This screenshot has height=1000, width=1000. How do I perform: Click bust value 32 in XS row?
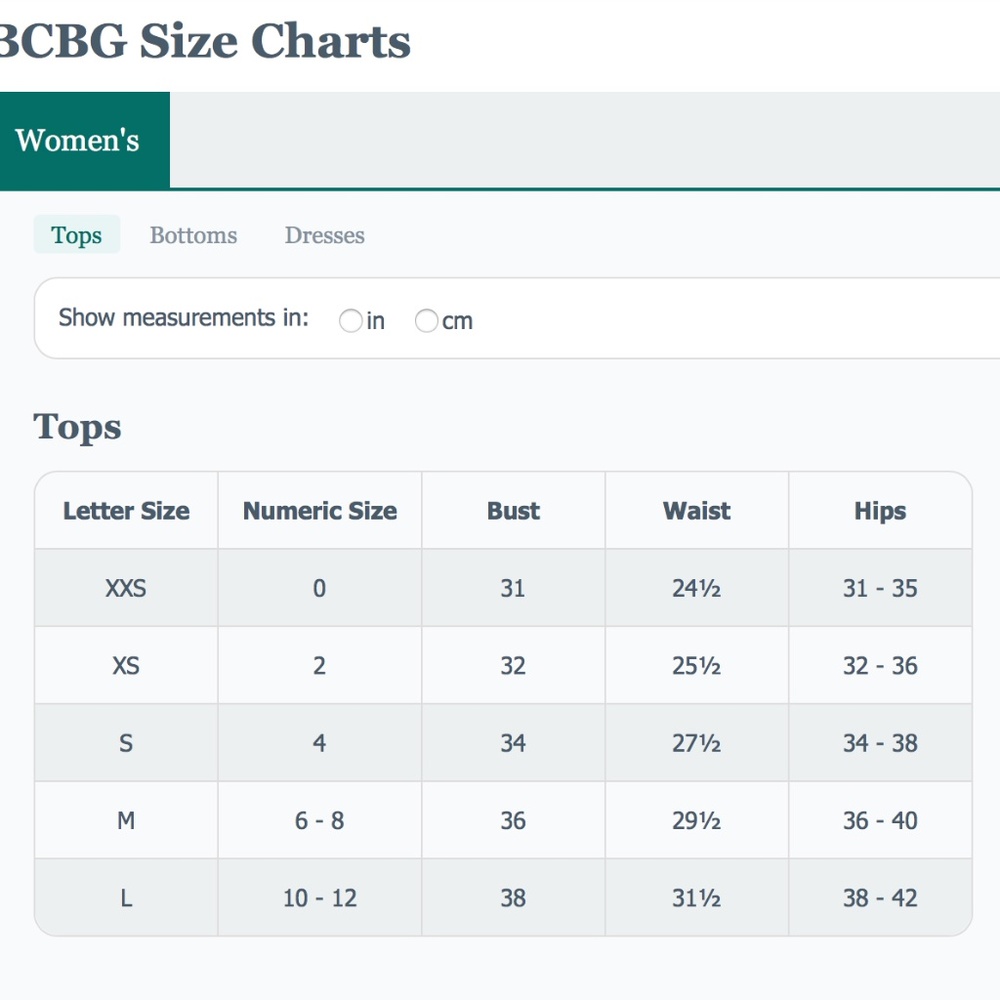click(x=513, y=665)
